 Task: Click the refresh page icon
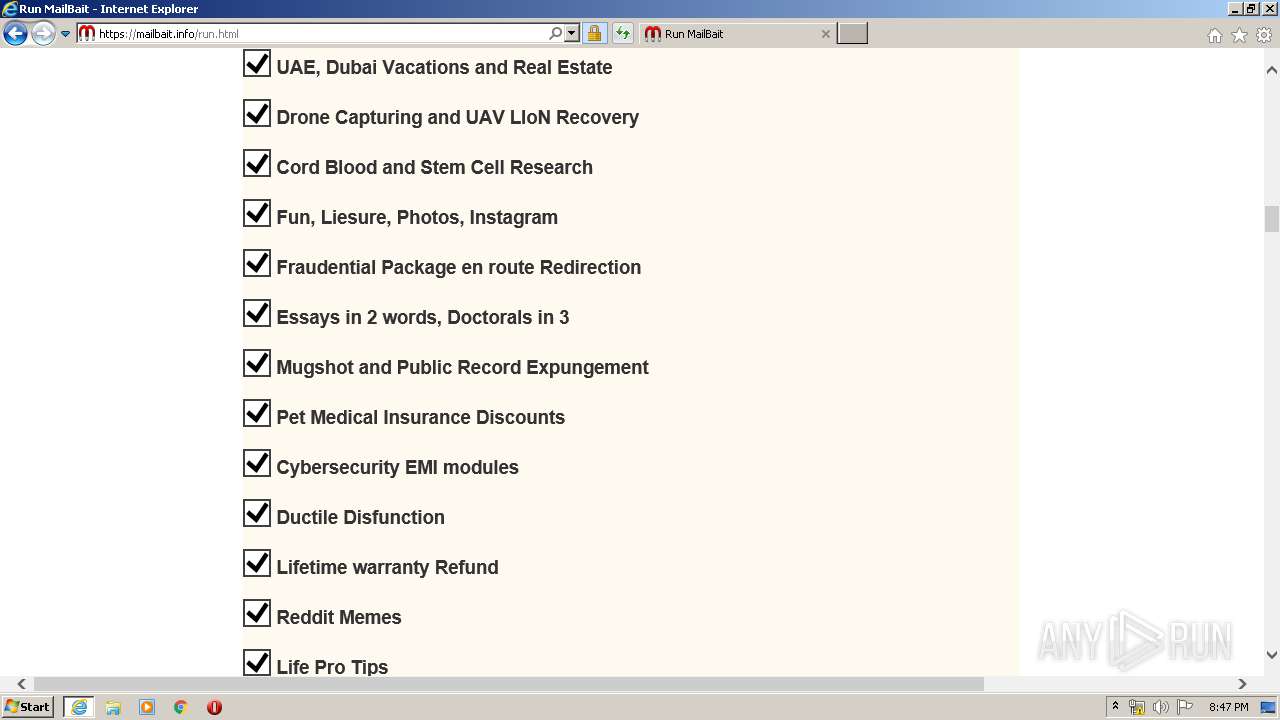point(623,34)
